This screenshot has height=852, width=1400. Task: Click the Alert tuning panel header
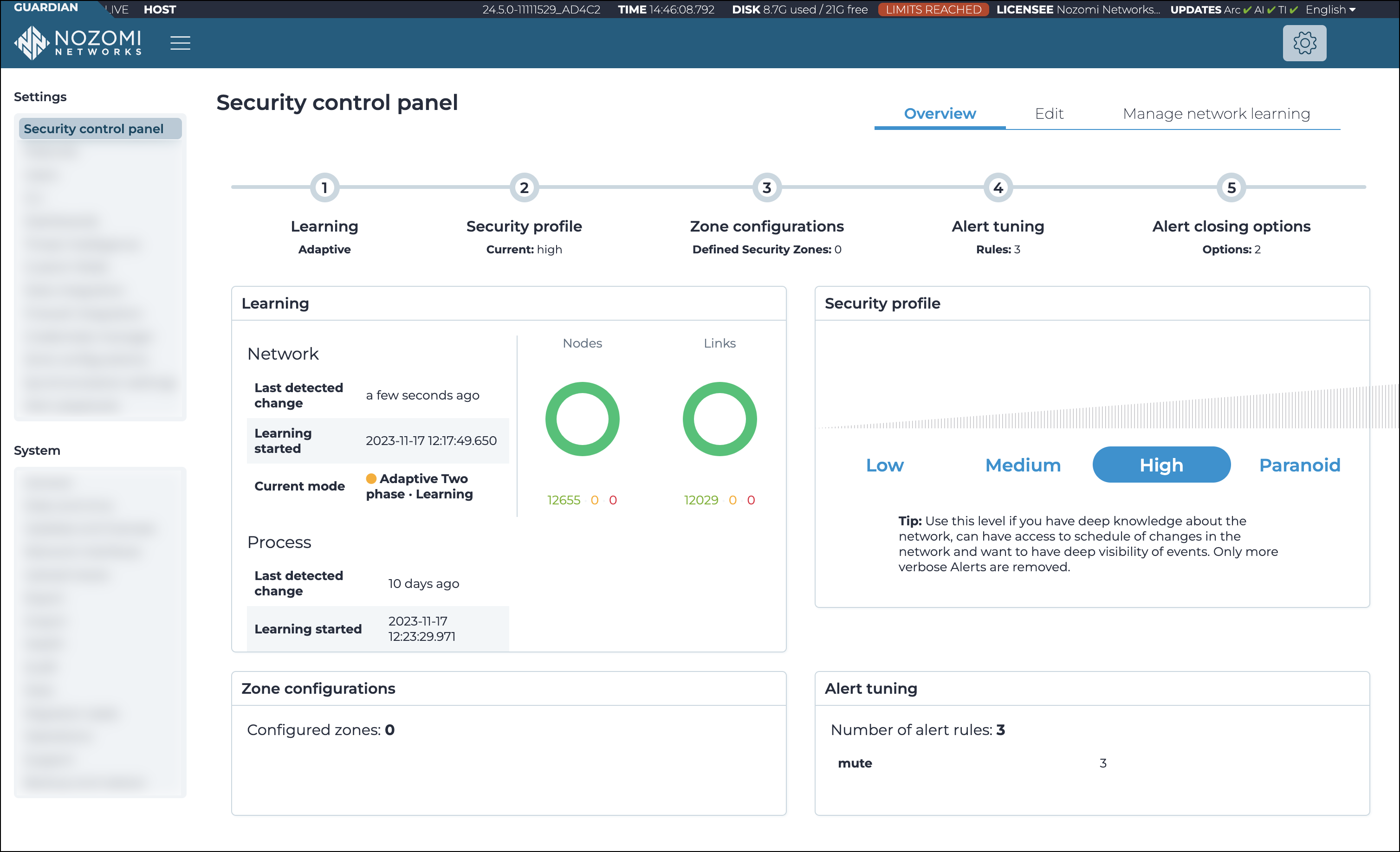coord(1091,688)
